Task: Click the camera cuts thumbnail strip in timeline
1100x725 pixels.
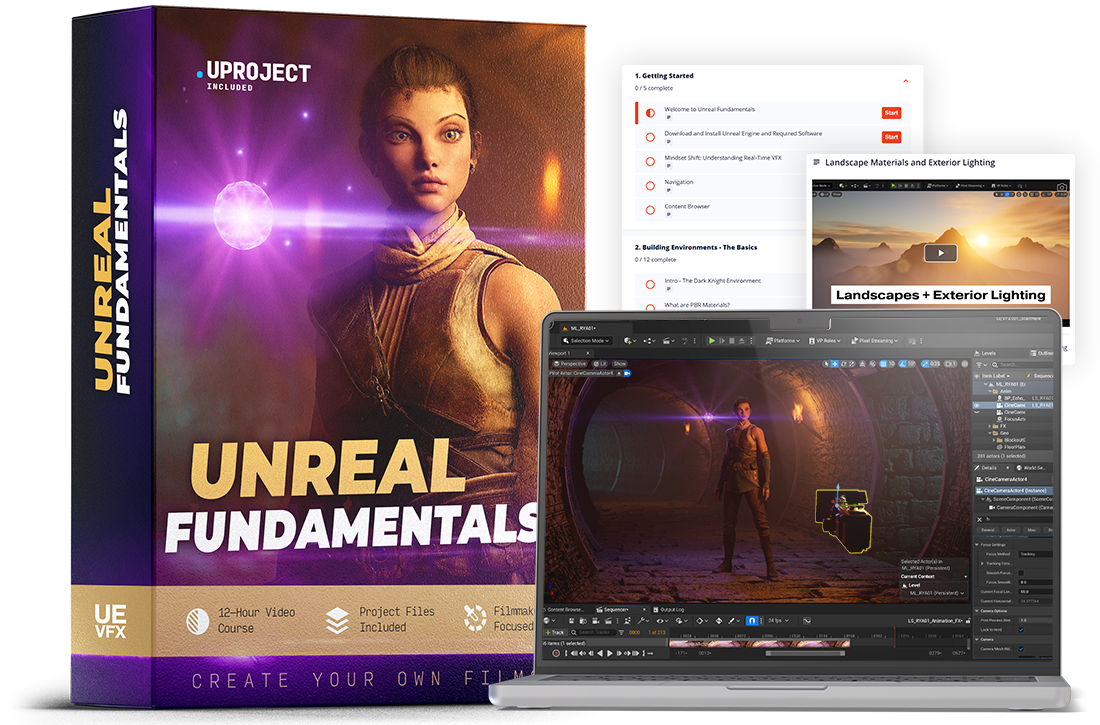Action: [x=760, y=644]
